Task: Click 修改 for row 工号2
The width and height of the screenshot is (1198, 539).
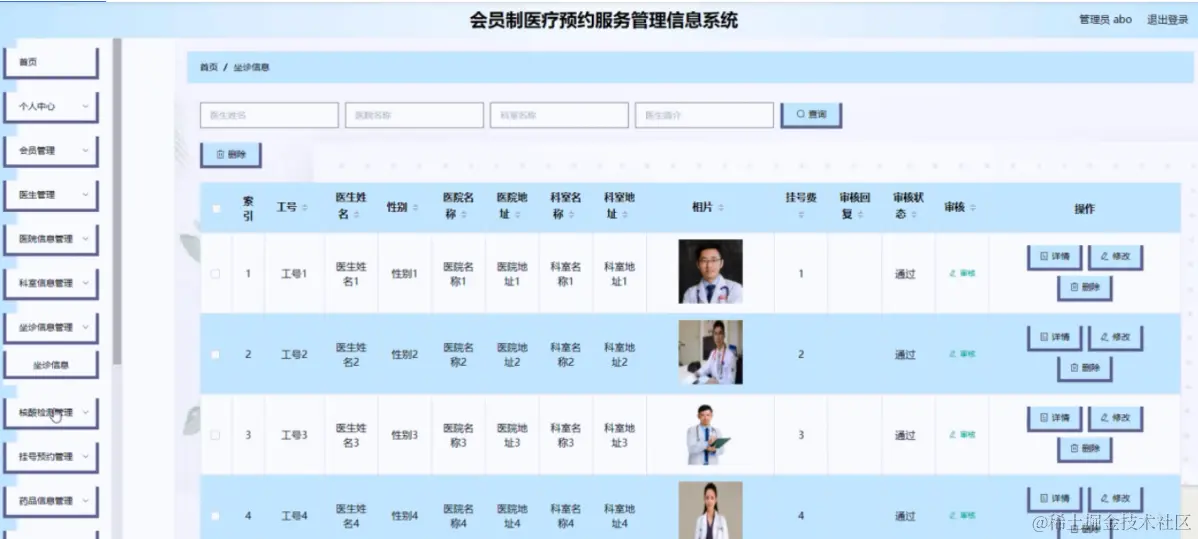Action: click(1115, 337)
